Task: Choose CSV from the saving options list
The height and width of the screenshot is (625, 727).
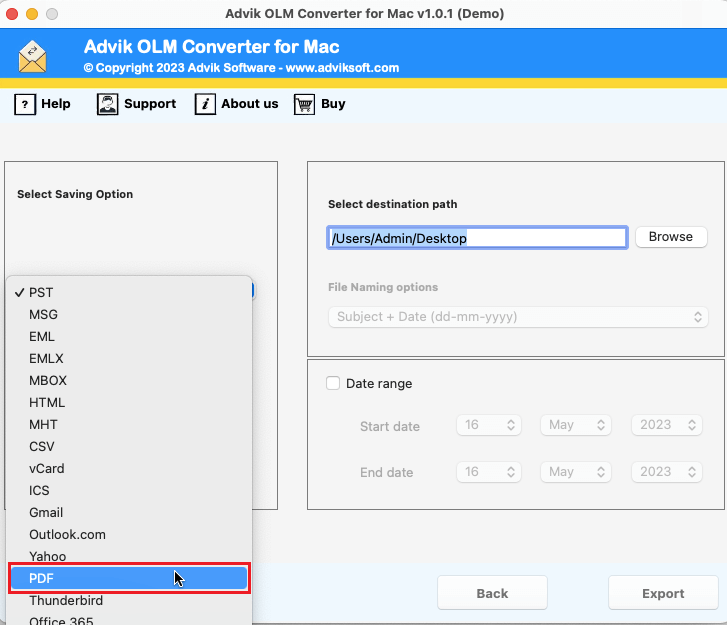Action: pyautogui.click(x=129, y=446)
